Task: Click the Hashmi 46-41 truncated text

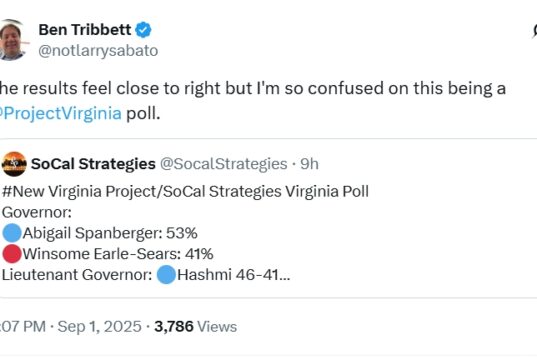Action: point(234,275)
